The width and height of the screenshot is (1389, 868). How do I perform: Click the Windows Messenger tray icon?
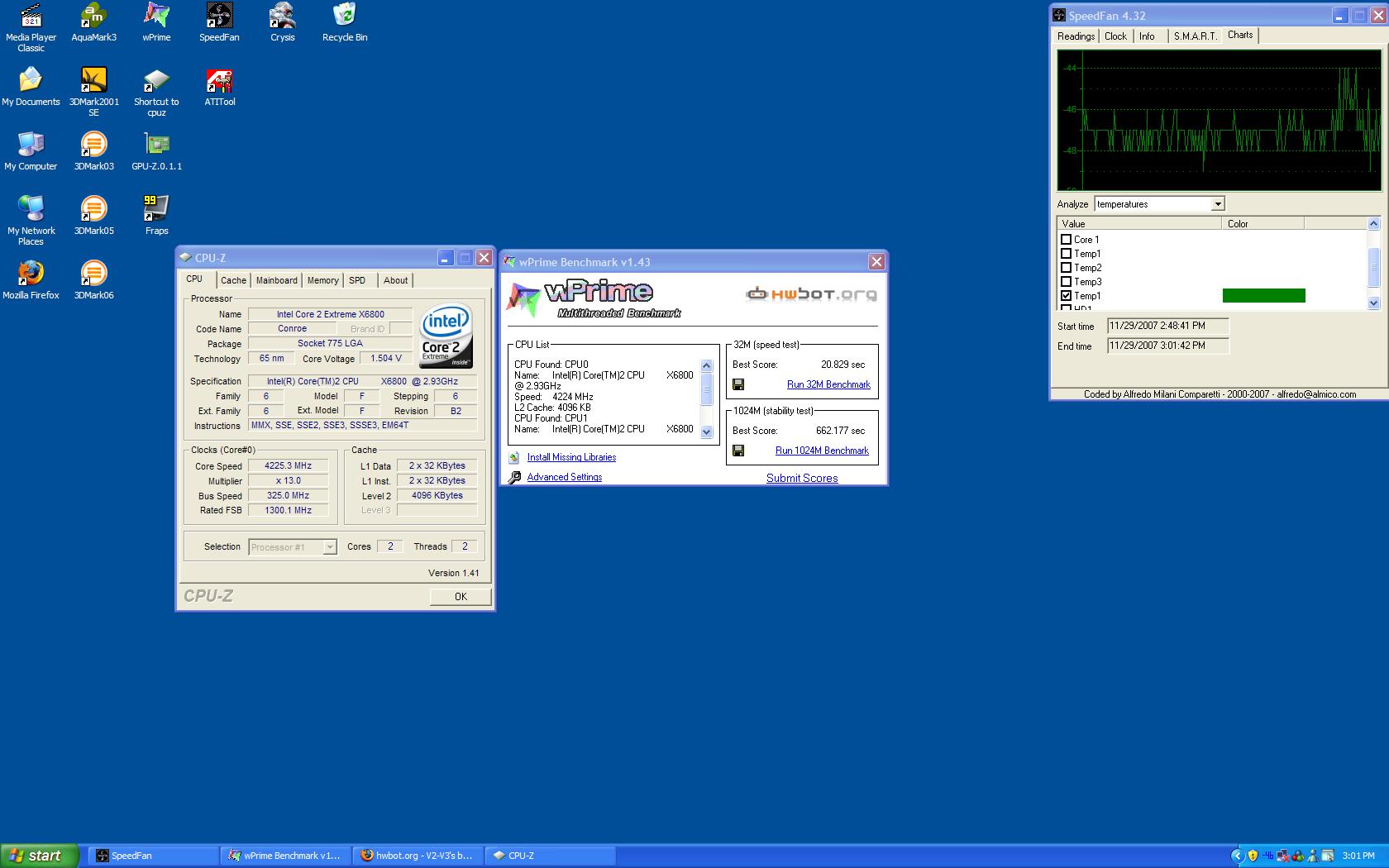[x=1313, y=856]
